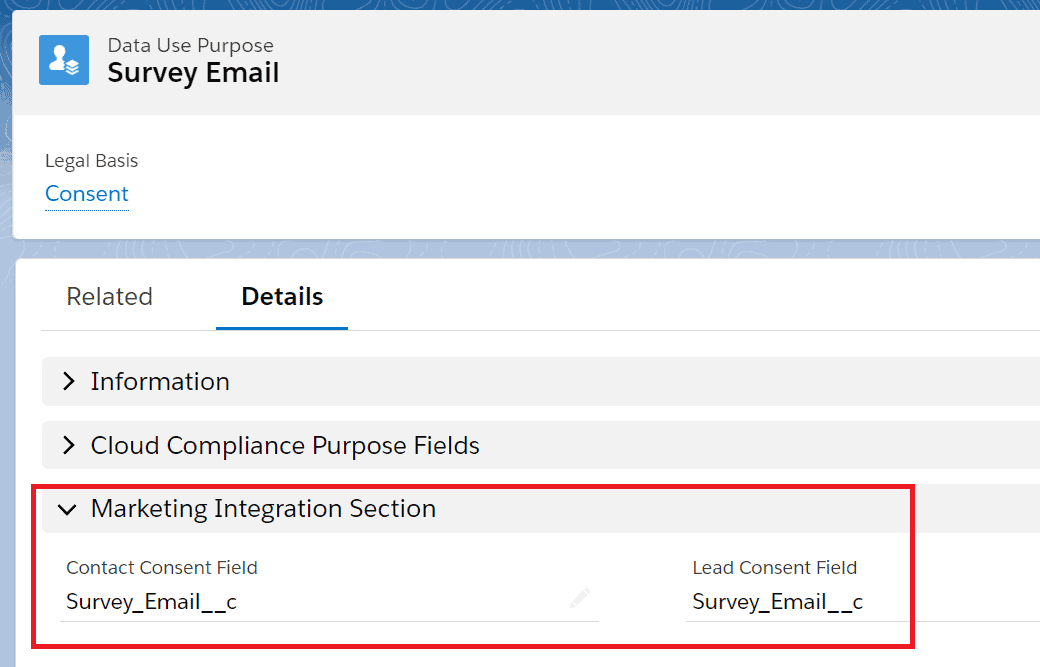Click the Contact Consent Field label
Screen dimensions: 1040x667
click(161, 567)
